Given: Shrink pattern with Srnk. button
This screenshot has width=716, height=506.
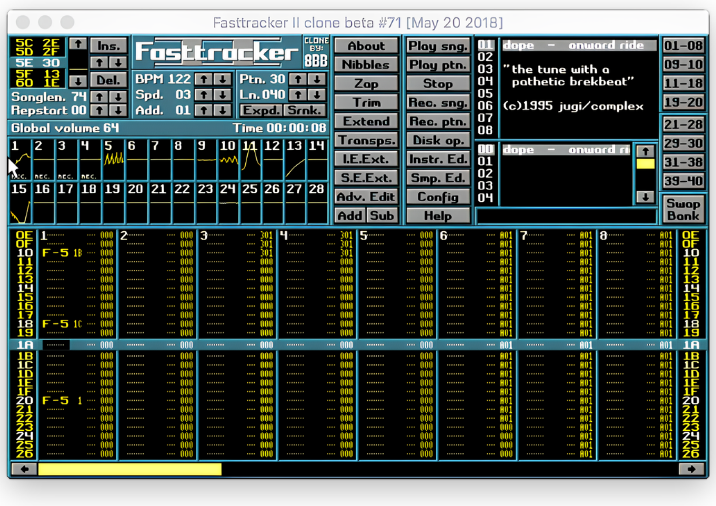Looking at the screenshot, I should [304, 110].
